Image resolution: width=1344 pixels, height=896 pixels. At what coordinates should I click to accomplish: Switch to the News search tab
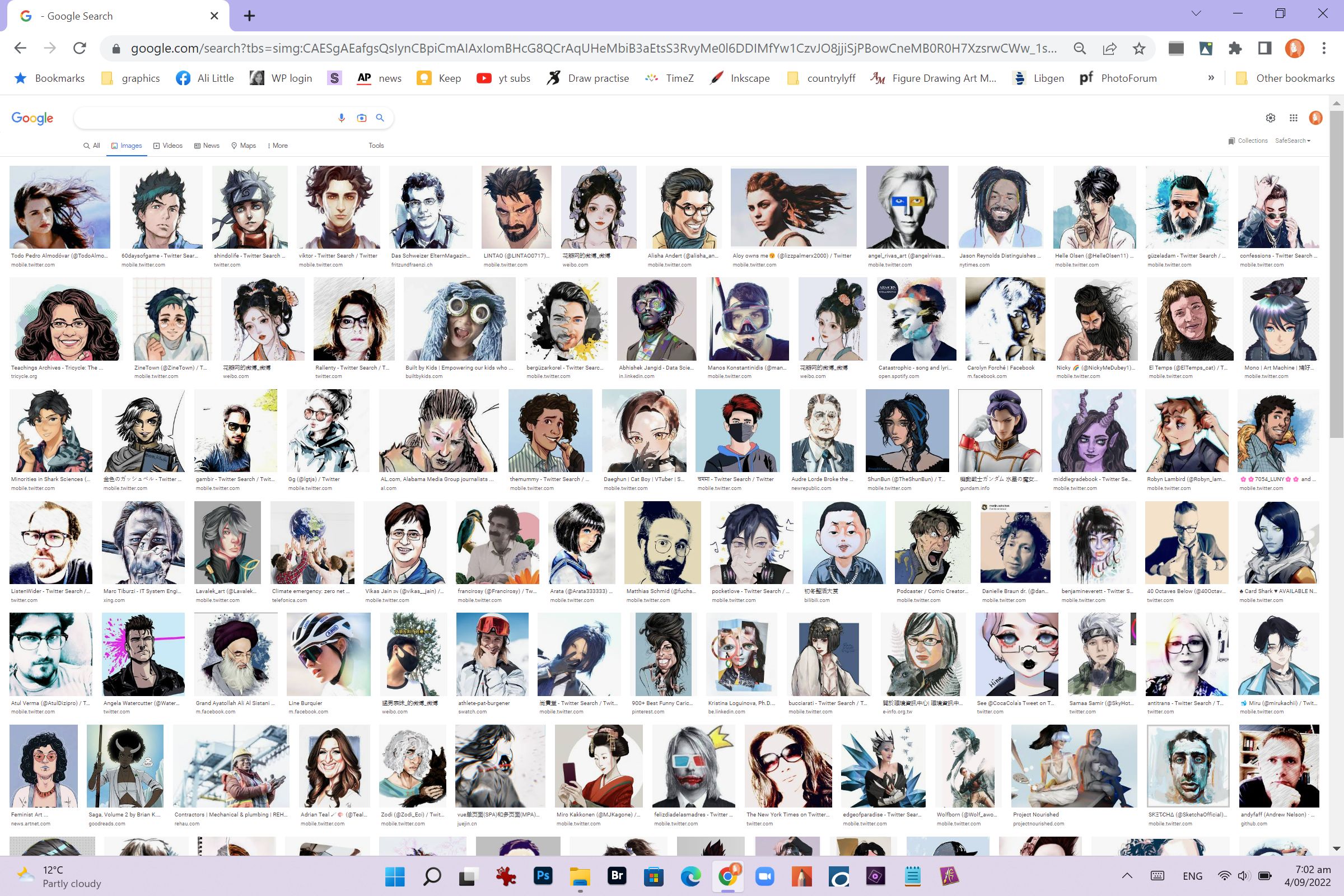point(207,146)
